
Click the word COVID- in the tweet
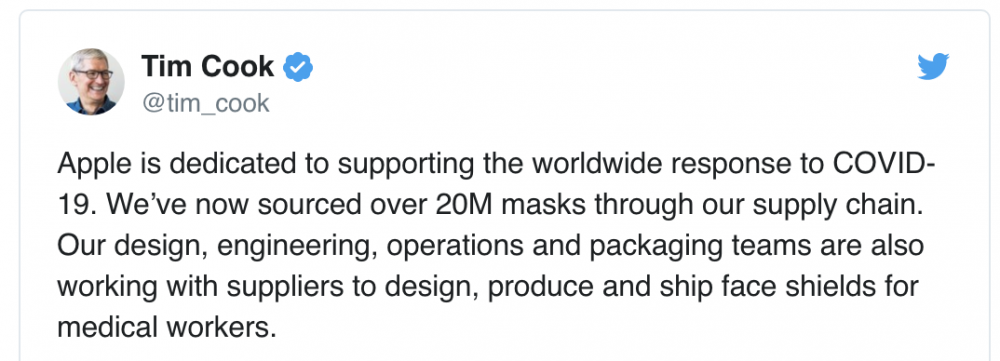[884, 164]
